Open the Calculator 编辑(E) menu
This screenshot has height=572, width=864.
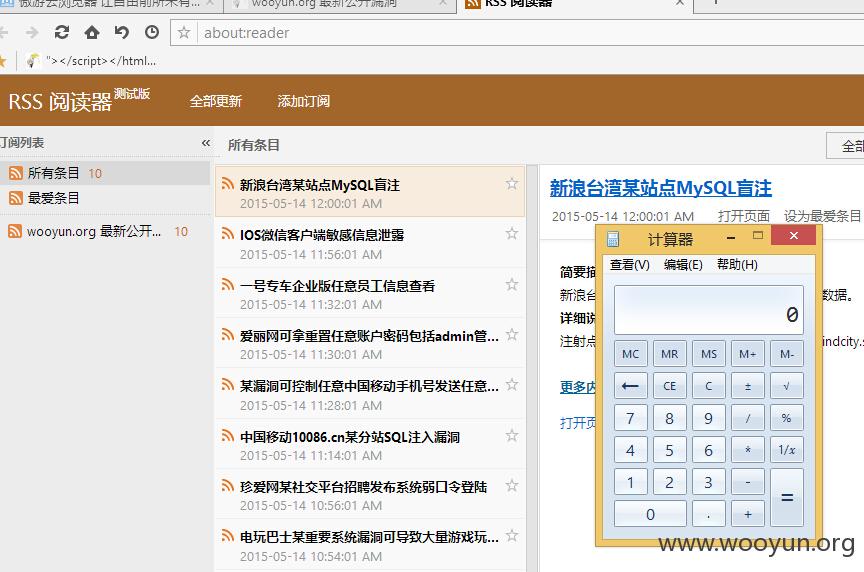pyautogui.click(x=683, y=265)
